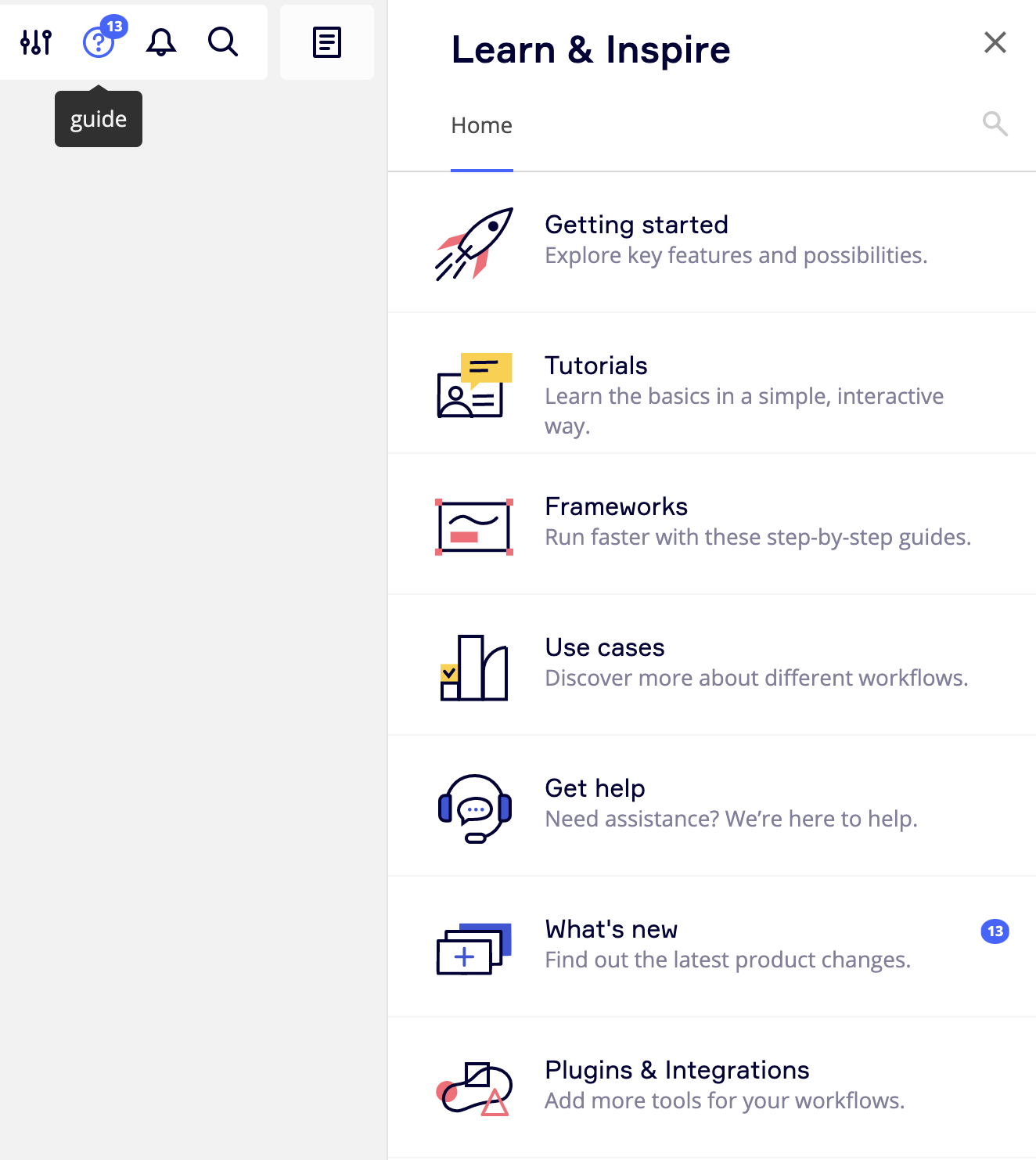Search within Learn & Inspire panel

click(x=995, y=124)
